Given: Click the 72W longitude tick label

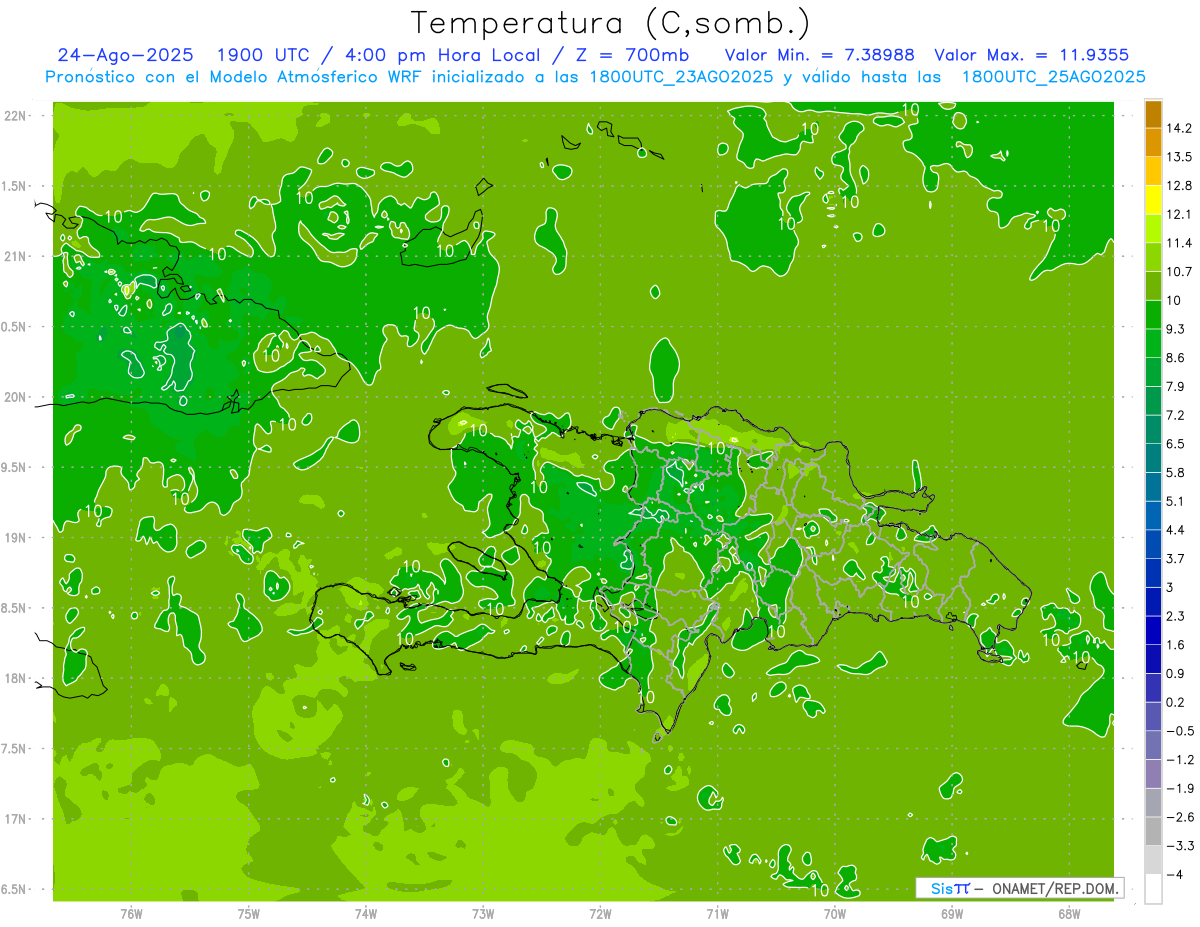Looking at the screenshot, I should (x=600, y=914).
